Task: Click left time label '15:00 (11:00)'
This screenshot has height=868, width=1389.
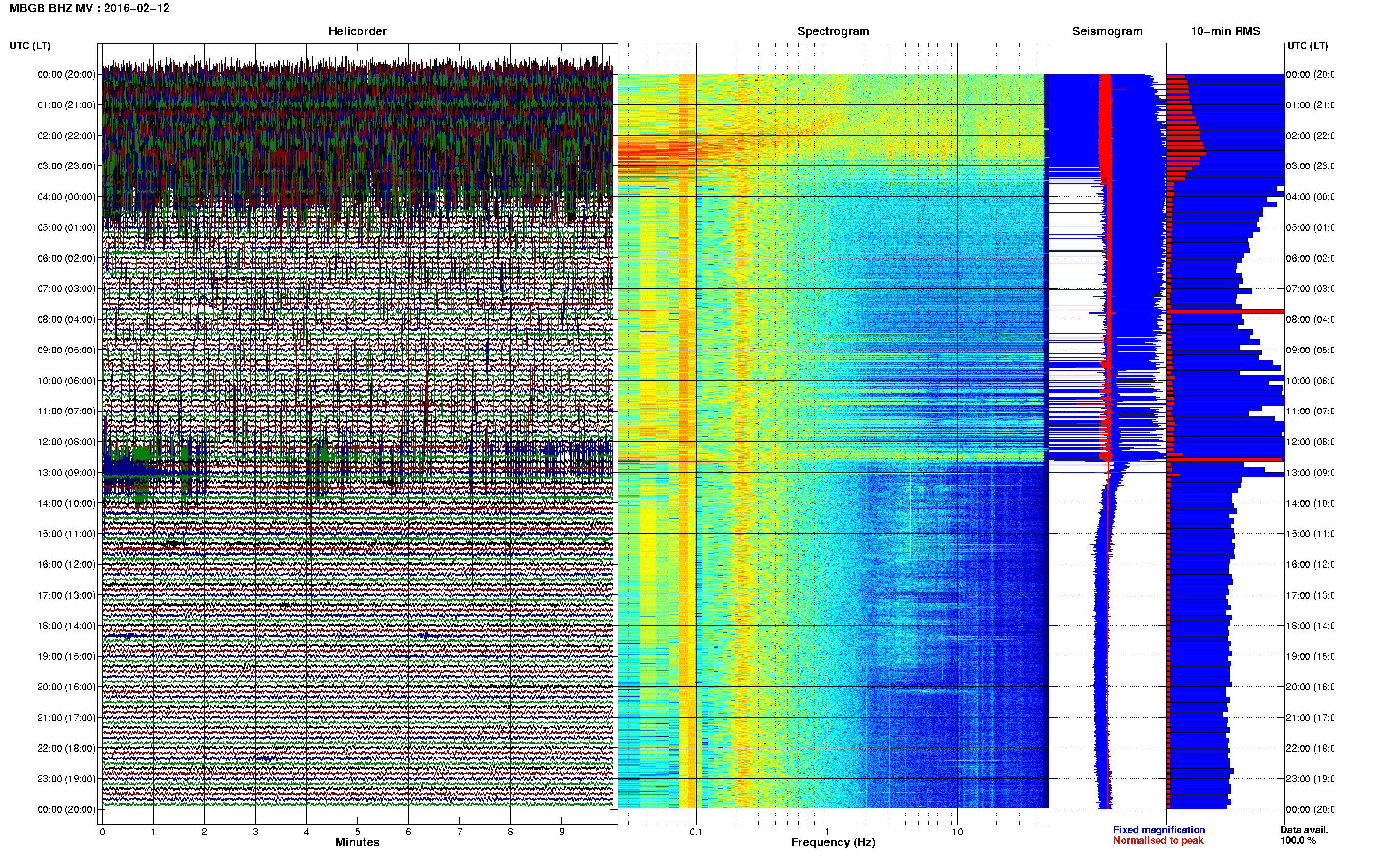Action: (x=66, y=534)
